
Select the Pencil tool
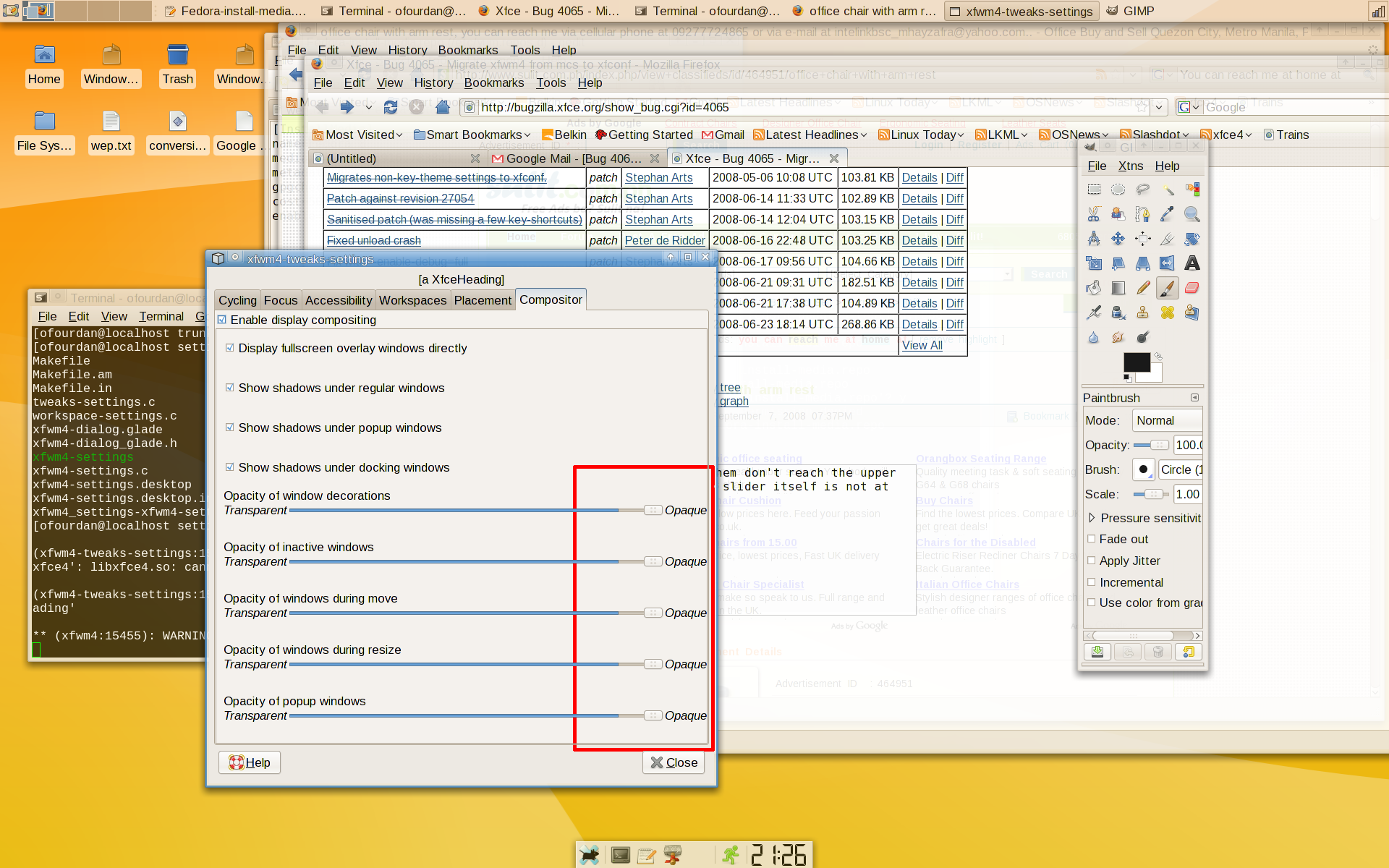[x=1143, y=288]
